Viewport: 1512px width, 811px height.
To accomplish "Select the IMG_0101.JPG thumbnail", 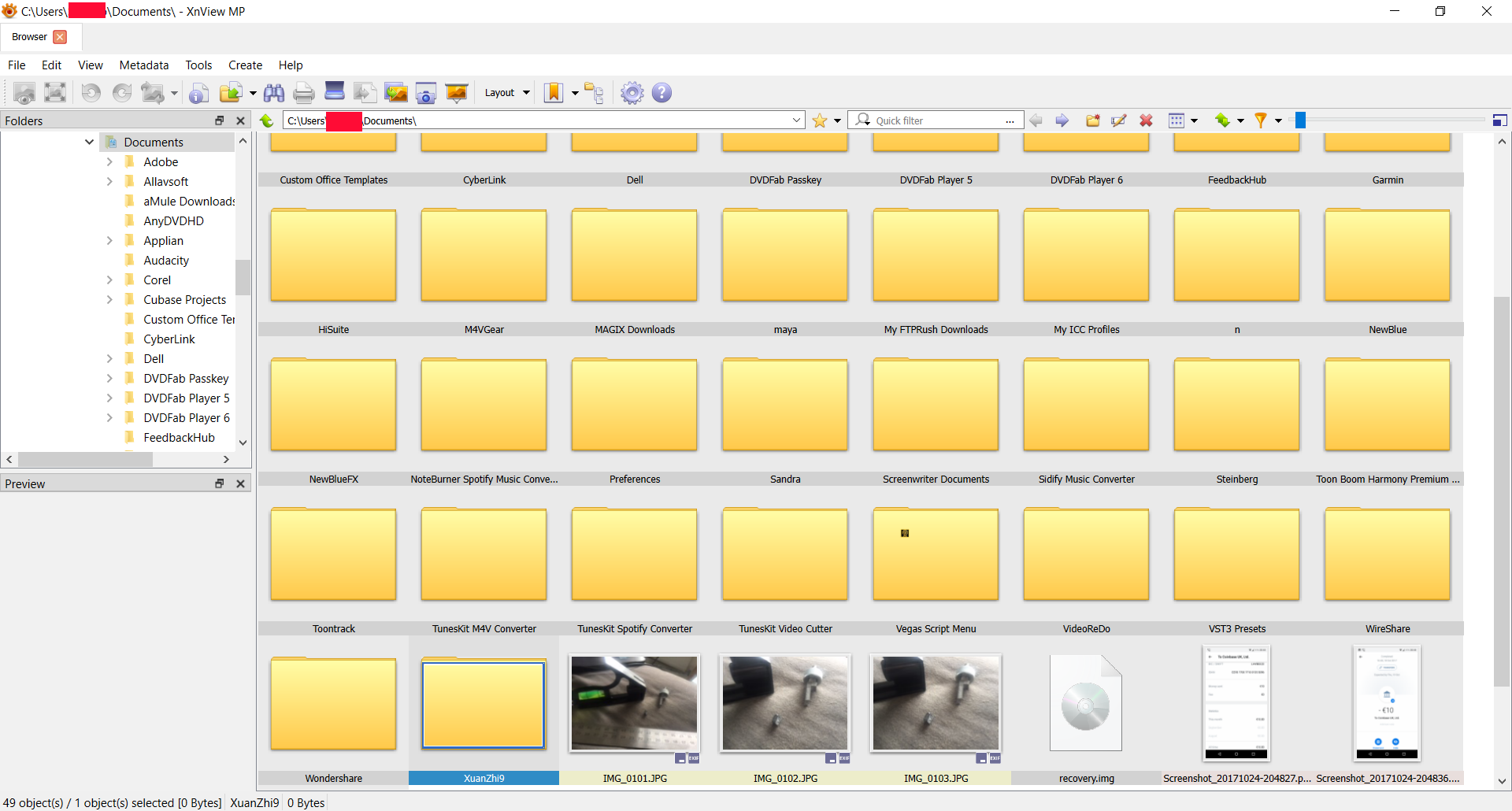I will pos(635,703).
